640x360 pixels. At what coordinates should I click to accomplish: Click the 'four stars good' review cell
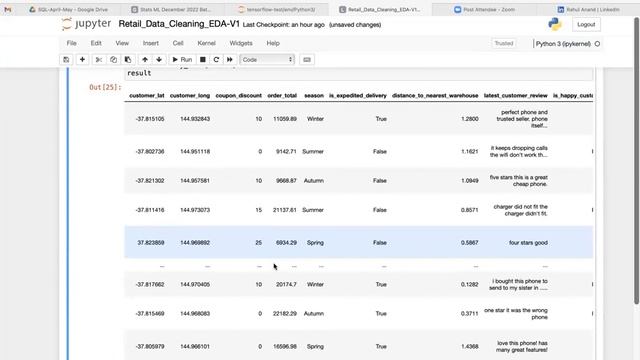click(x=528, y=243)
